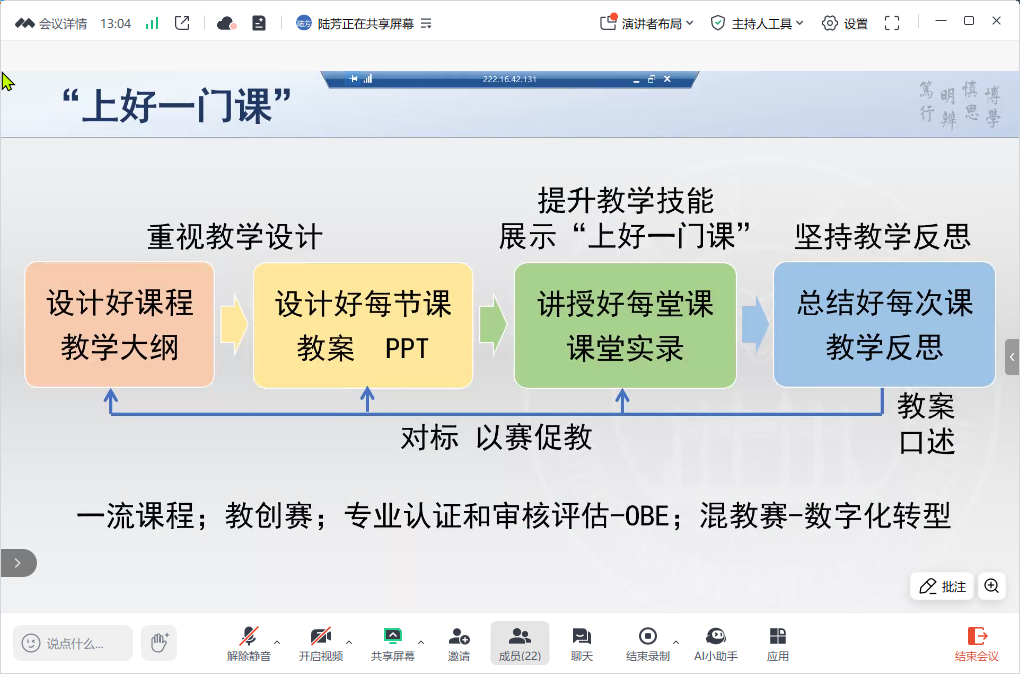This screenshot has height=674, width=1020.
Task: Click the 说点什么 message input field
Action: coord(73,643)
